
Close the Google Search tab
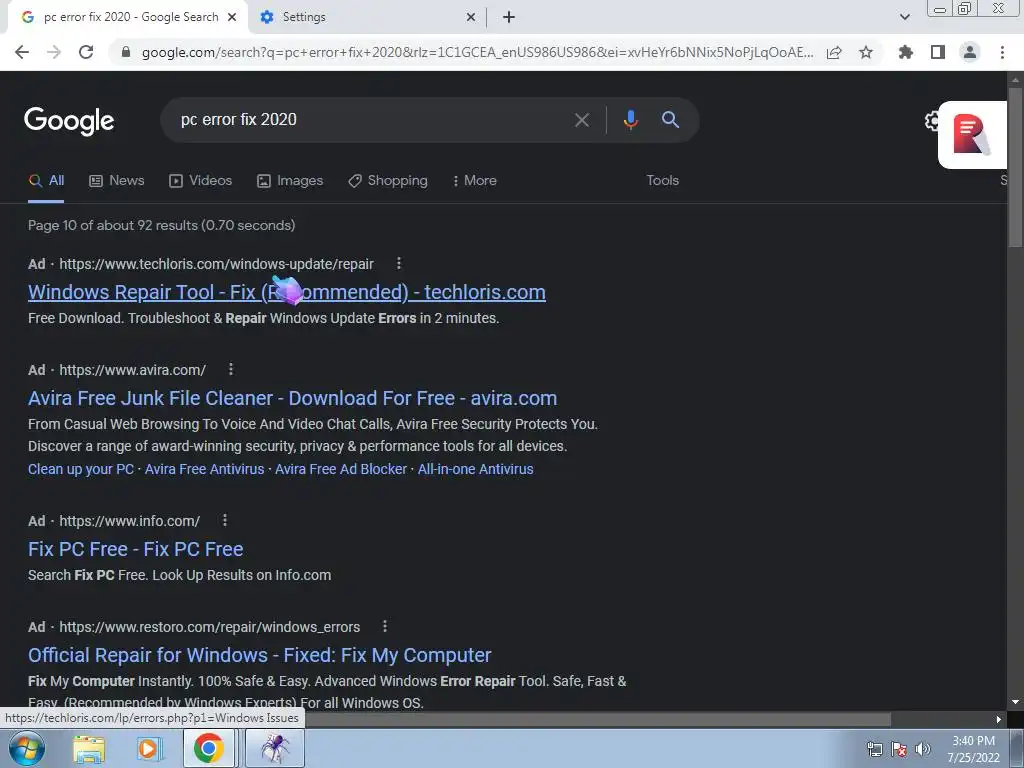pos(232,17)
